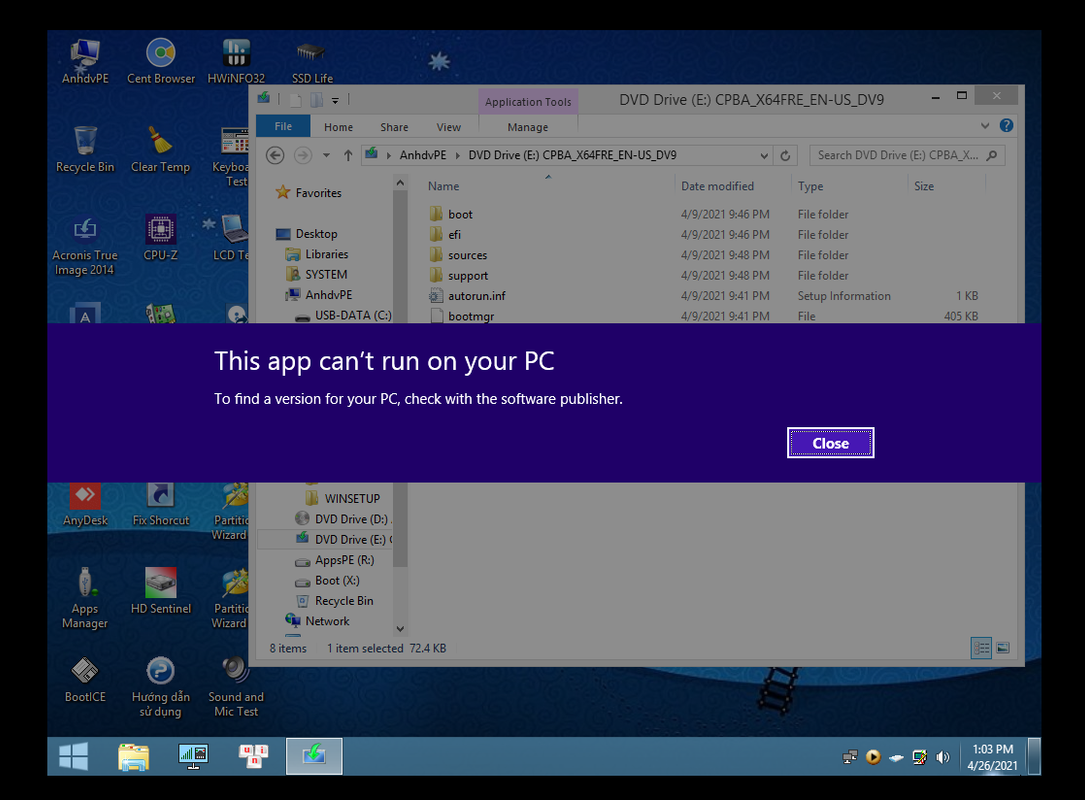Image resolution: width=1085 pixels, height=800 pixels.
Task: Switch to the View ribbon tab
Action: 448,127
